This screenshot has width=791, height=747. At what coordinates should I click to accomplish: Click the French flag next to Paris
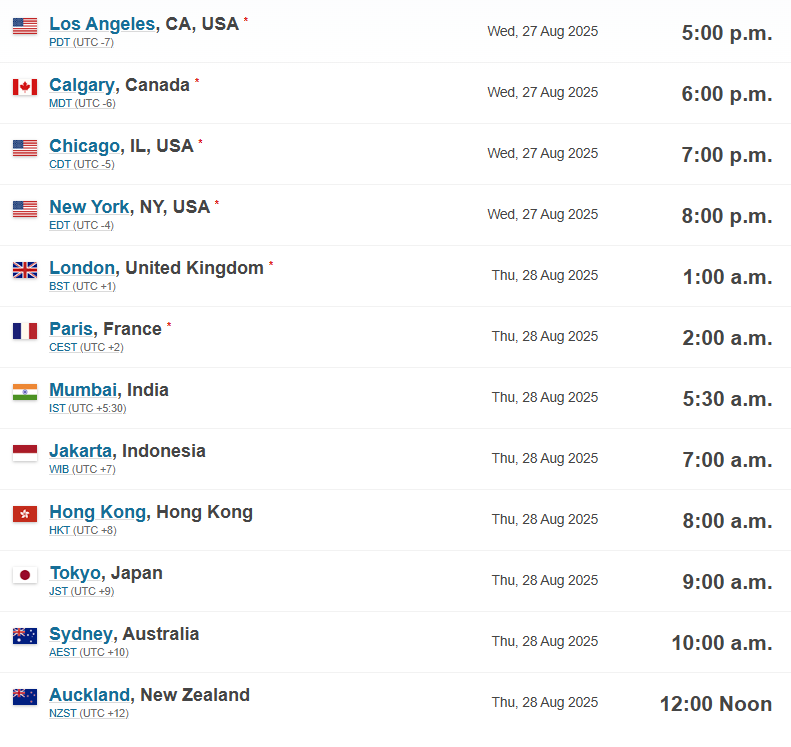pyautogui.click(x=25, y=331)
